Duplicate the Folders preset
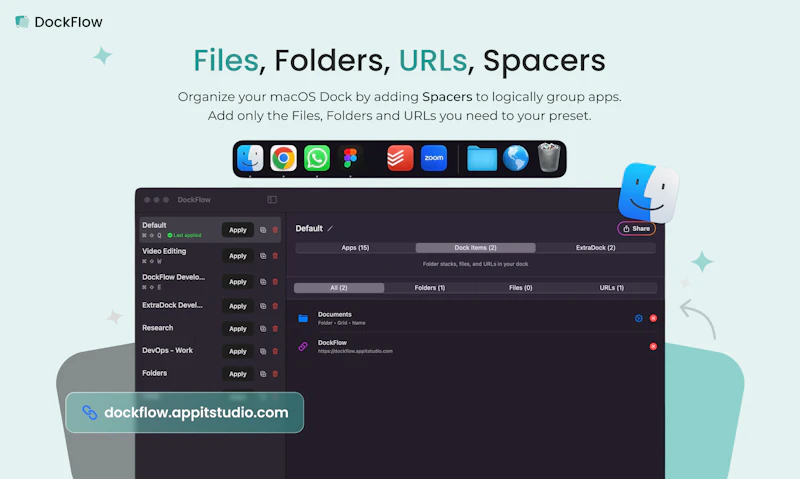Screen dimensions: 800x479 [x=263, y=374]
